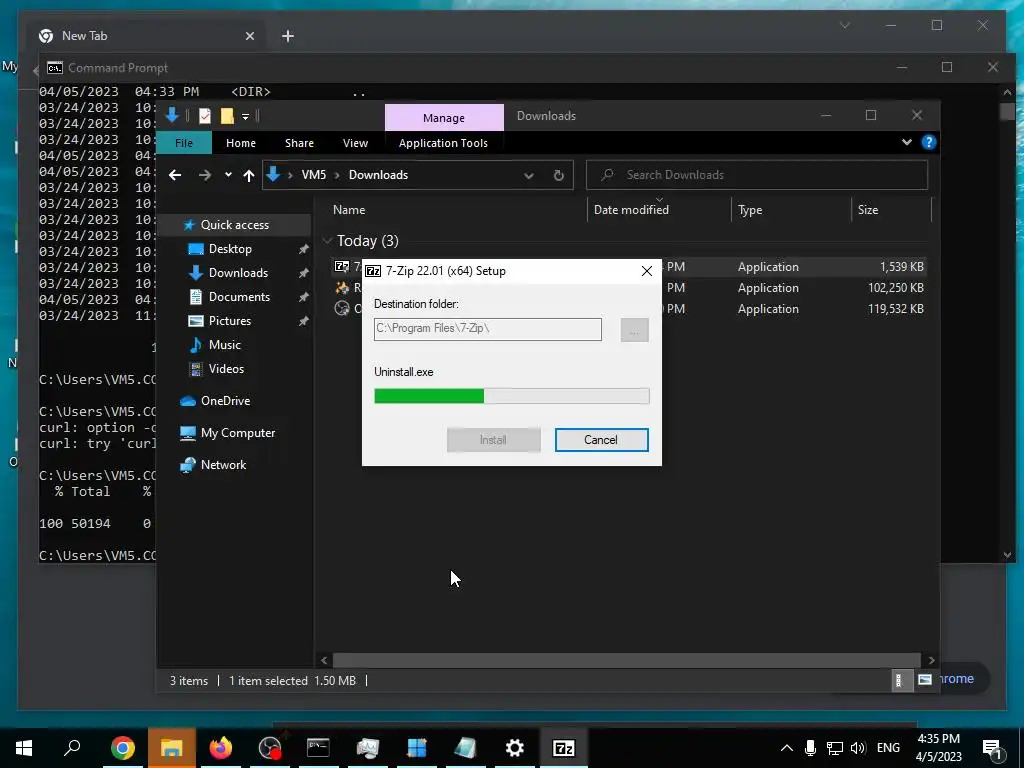Click the green installation progress bar
Screen dimensions: 1024x768
(x=511, y=396)
